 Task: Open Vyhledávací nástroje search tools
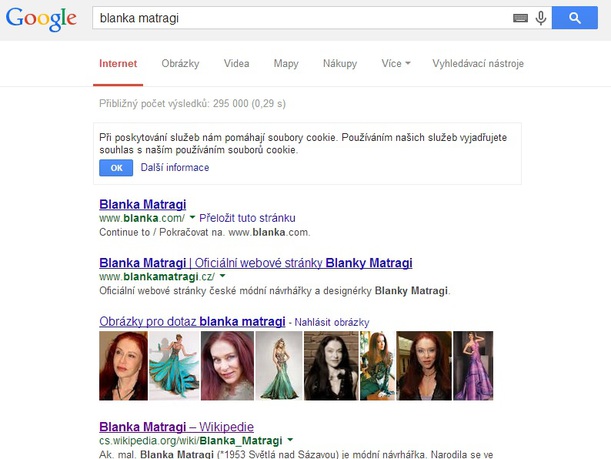[478, 64]
